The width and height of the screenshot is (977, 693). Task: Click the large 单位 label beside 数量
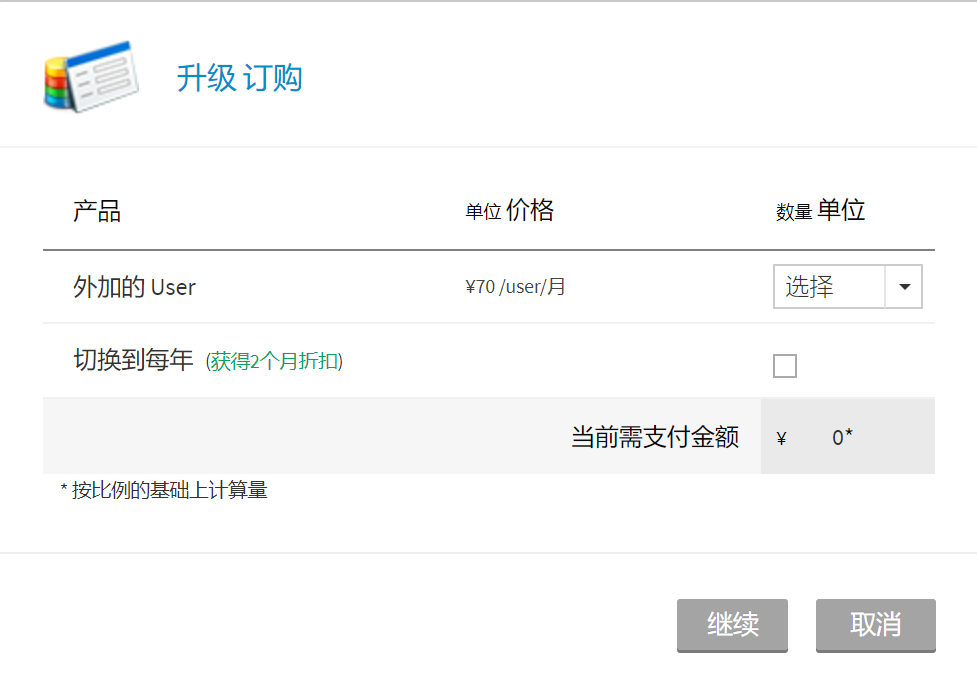tap(841, 210)
